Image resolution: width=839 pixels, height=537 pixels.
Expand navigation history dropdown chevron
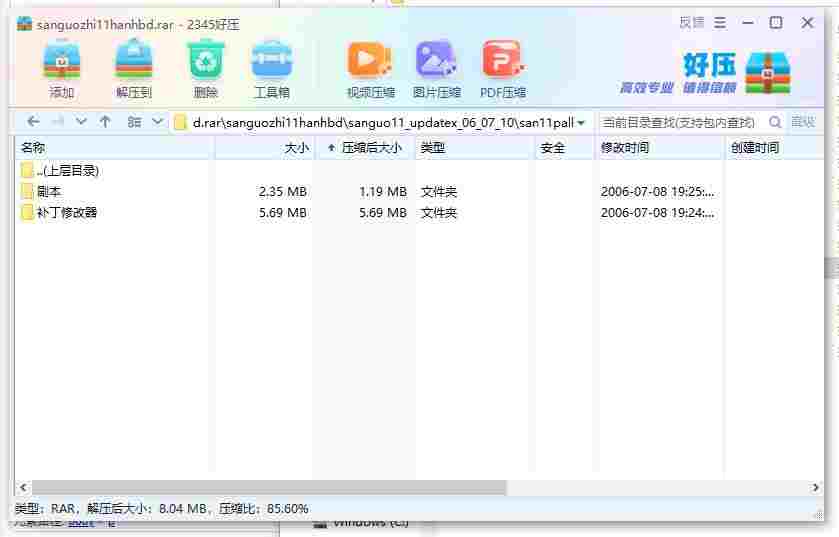coord(81,122)
